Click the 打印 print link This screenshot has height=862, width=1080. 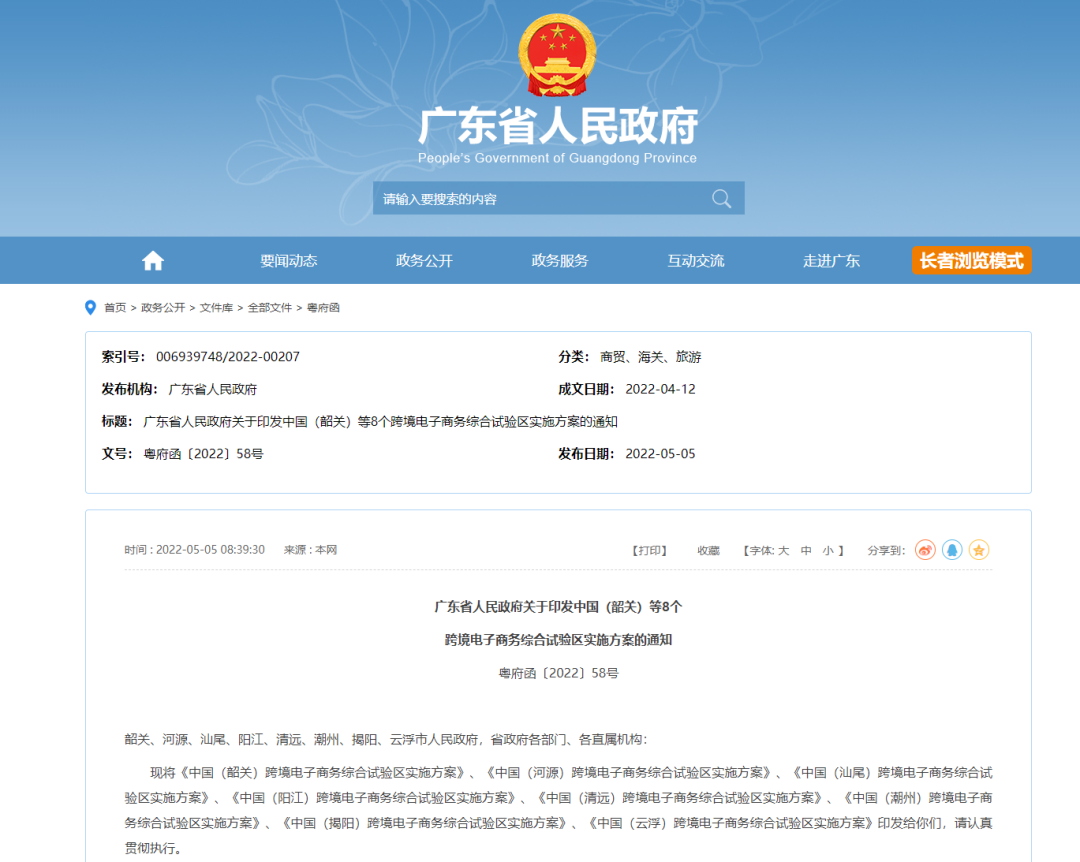pyautogui.click(x=649, y=550)
